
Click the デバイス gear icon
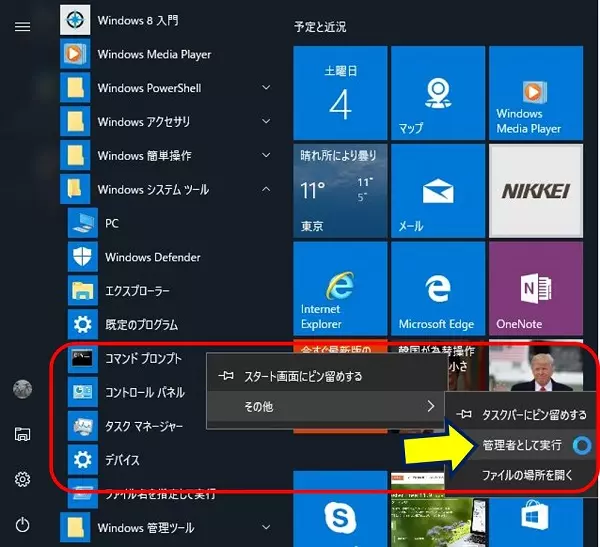point(83,460)
